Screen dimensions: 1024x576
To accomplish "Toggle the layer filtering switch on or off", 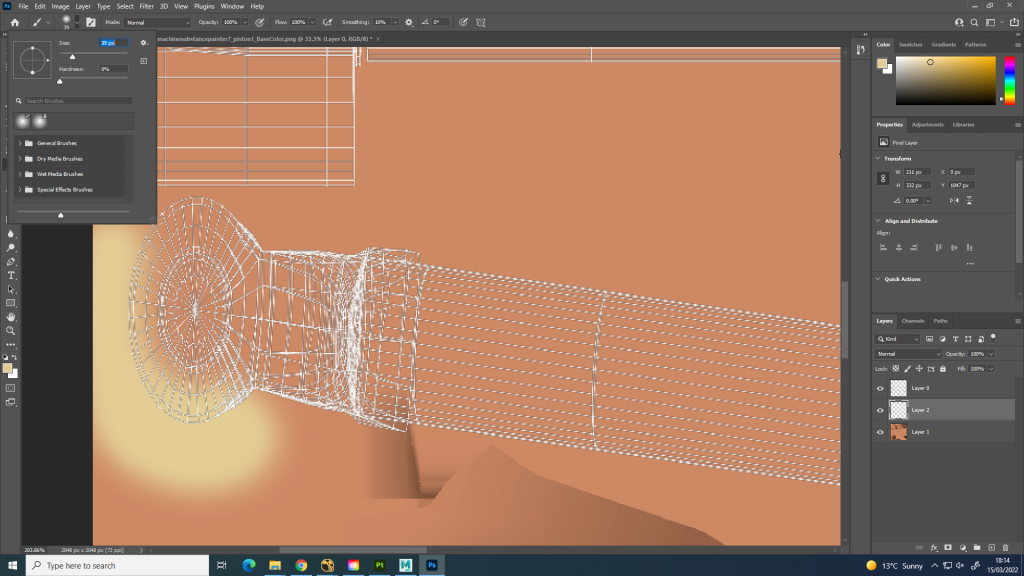I will pyautogui.click(x=993, y=338).
